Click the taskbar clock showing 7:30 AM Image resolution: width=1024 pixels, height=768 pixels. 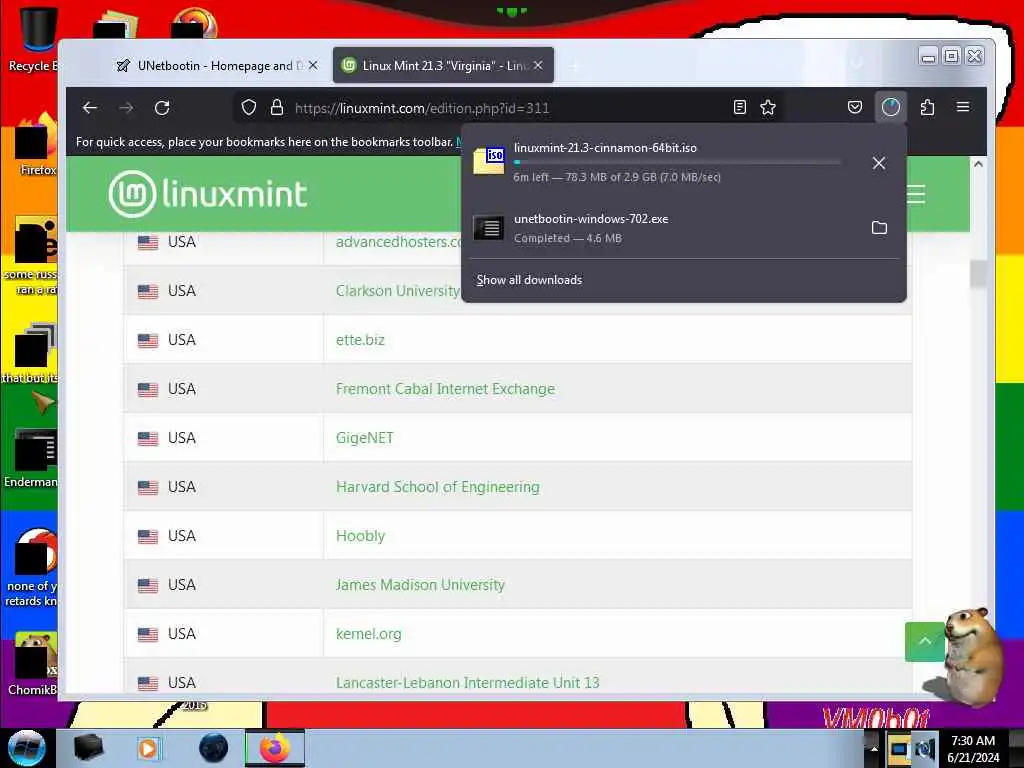click(x=973, y=748)
